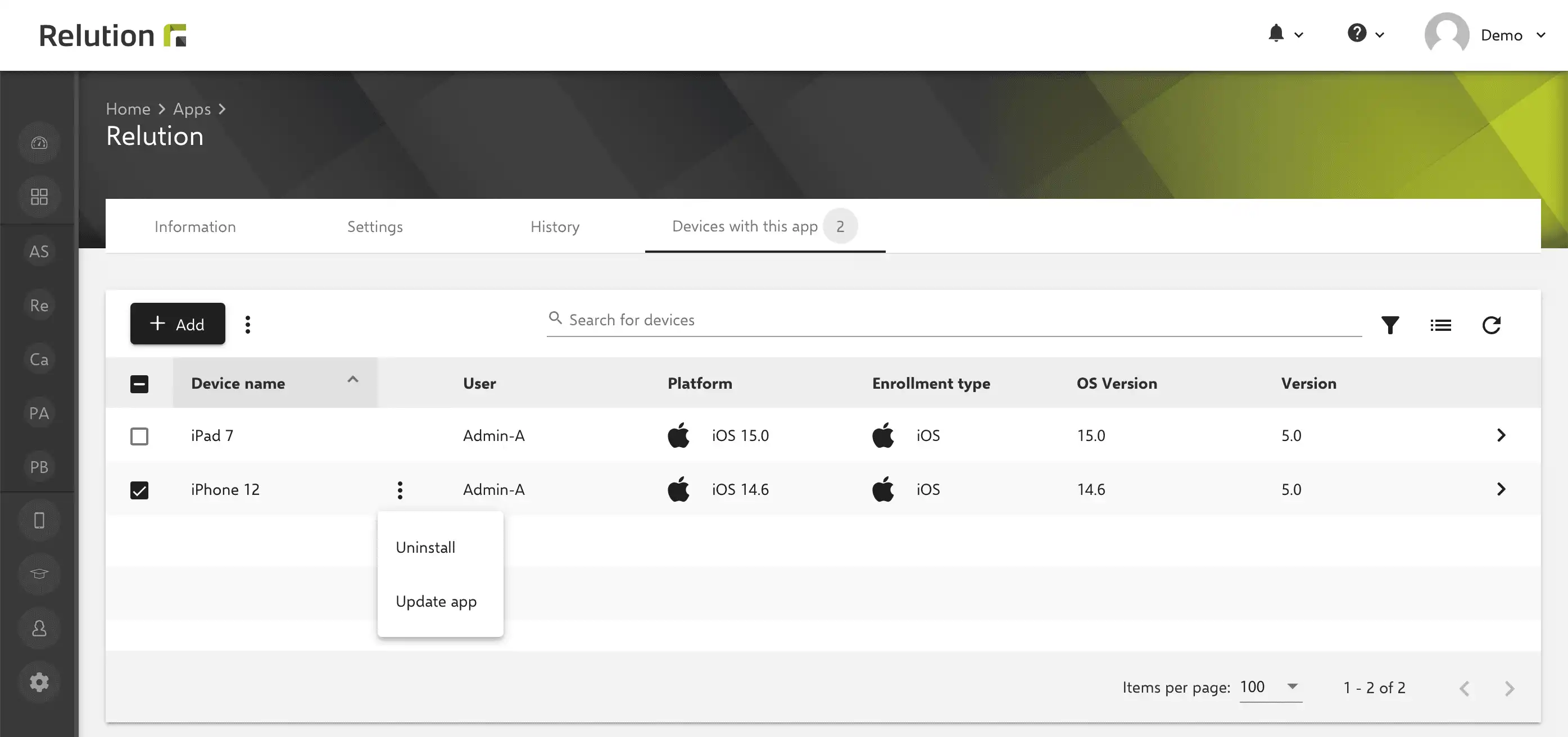The width and height of the screenshot is (1568, 737).
Task: Open the dashboard gauge icon in sidebar
Action: point(39,143)
